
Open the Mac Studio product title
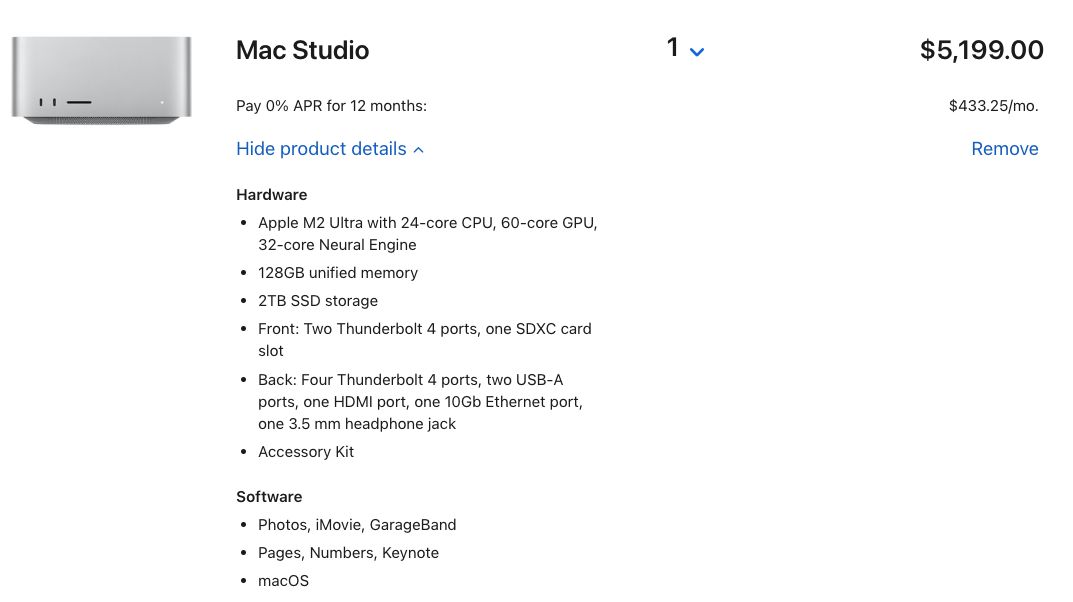click(302, 50)
